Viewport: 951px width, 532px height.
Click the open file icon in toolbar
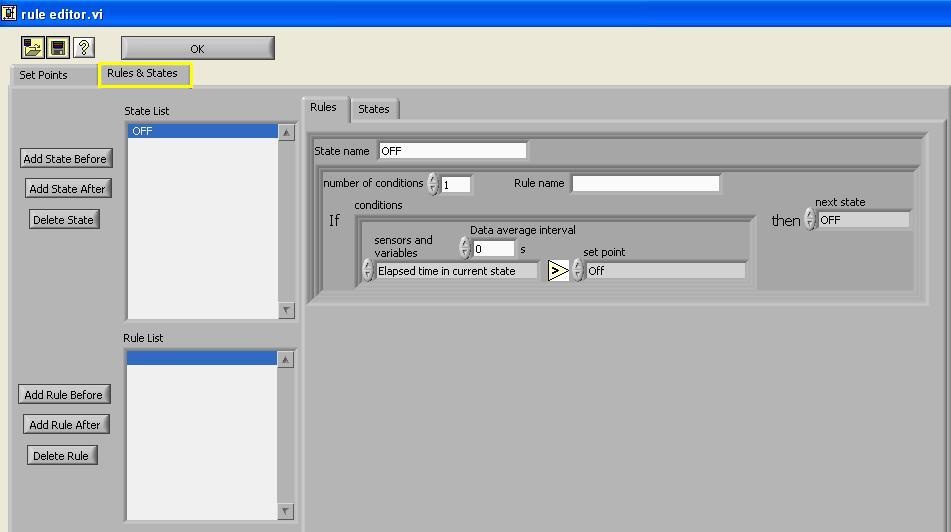coord(33,47)
